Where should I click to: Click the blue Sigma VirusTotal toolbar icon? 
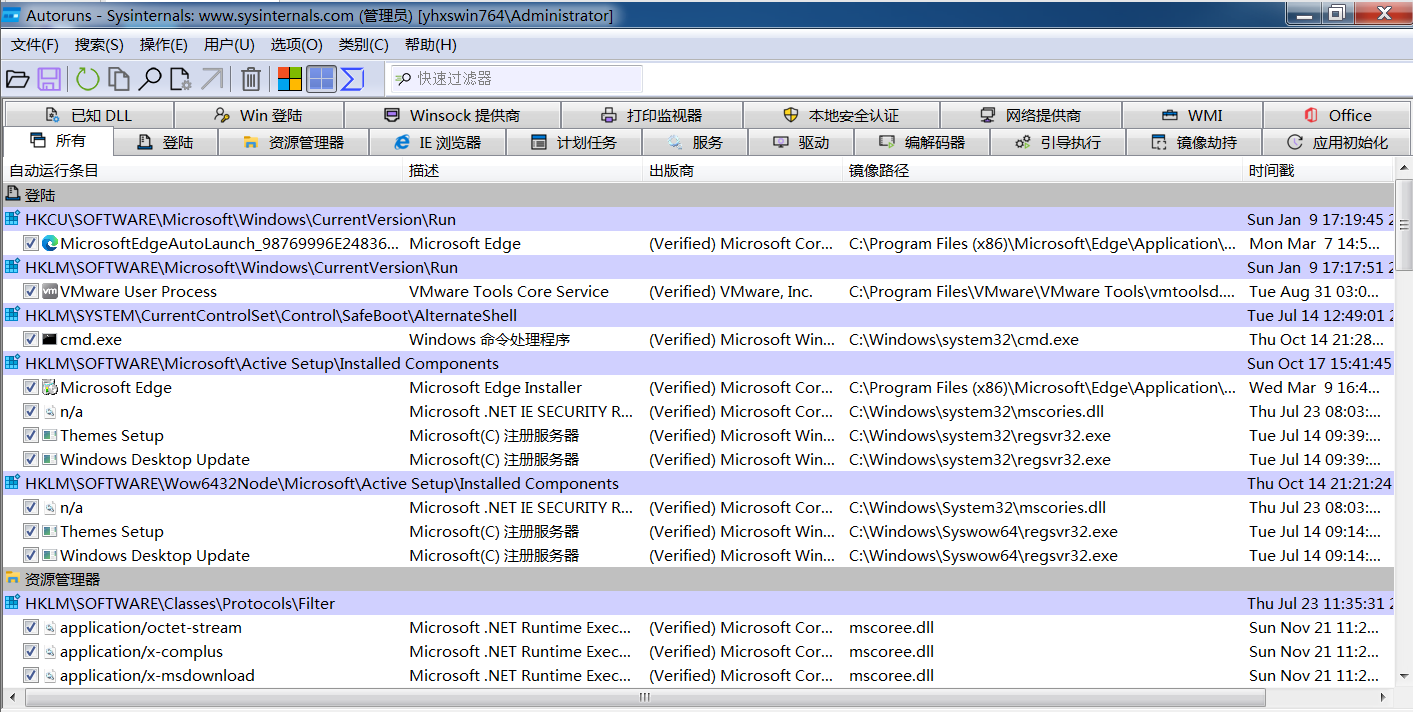[352, 79]
